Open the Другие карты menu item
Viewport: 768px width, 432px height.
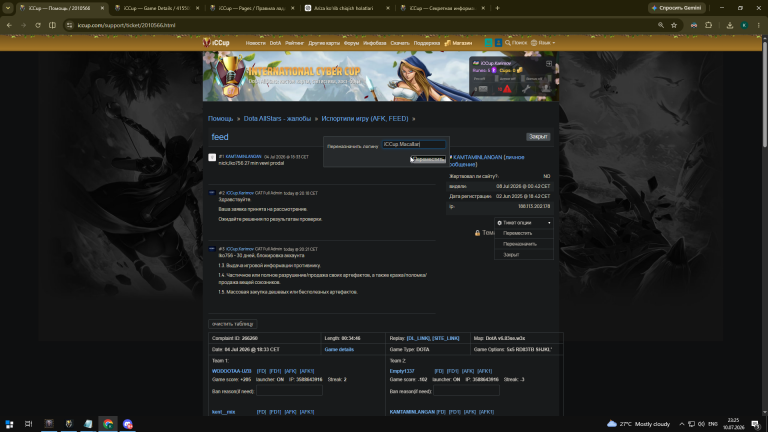(324, 43)
